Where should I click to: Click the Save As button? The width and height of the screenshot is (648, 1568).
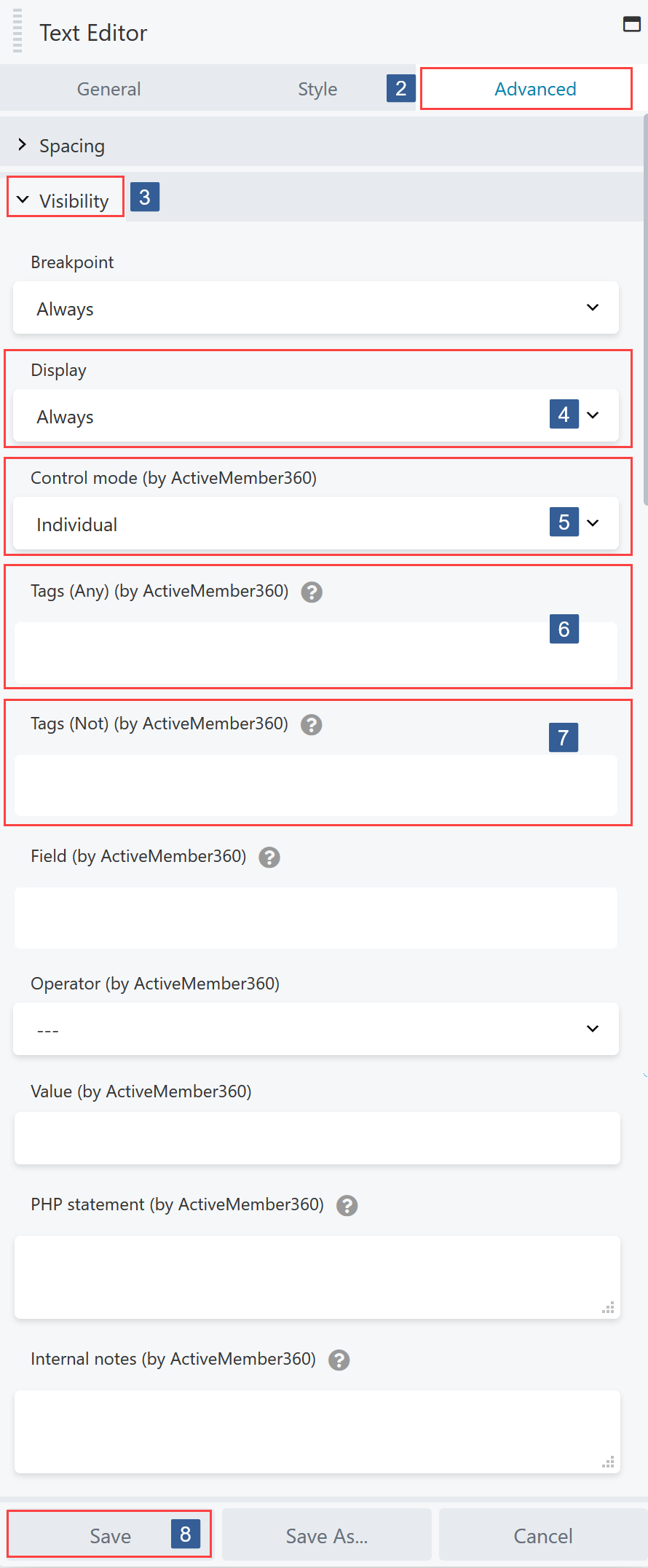click(x=326, y=1535)
